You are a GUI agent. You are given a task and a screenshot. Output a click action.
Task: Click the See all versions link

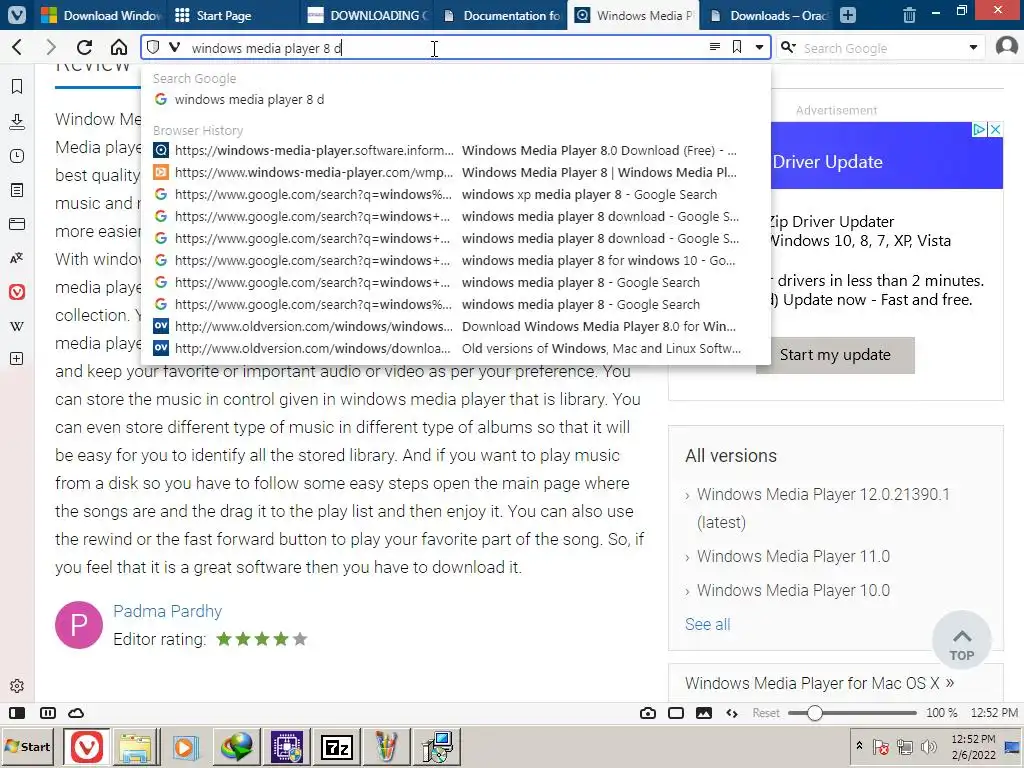[x=707, y=624]
